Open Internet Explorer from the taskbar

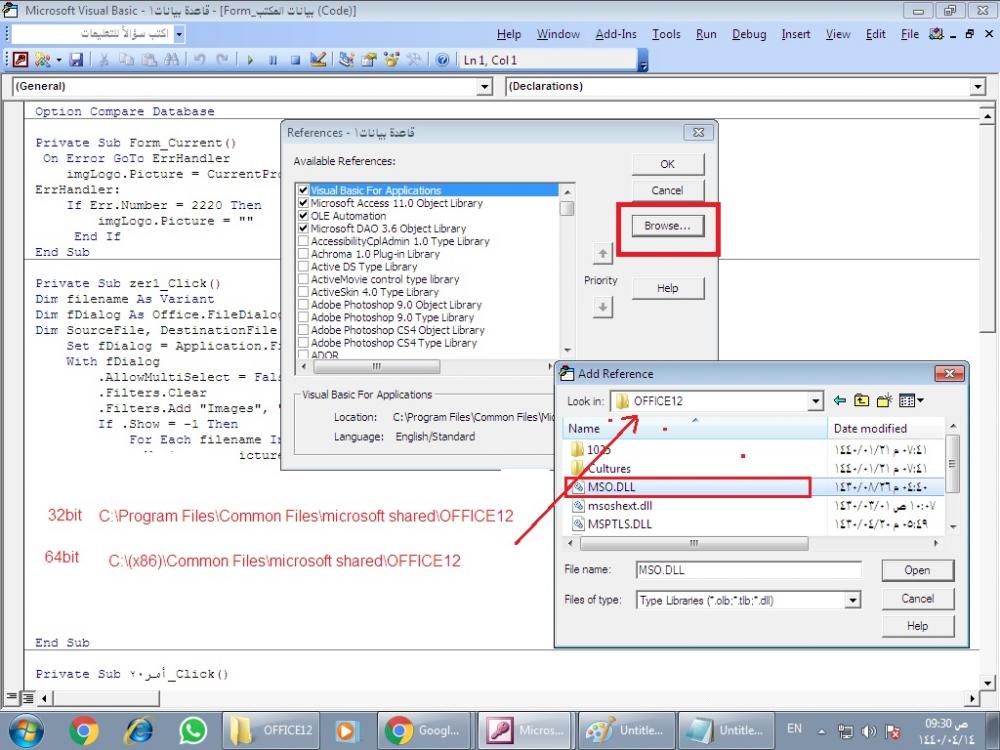(x=139, y=730)
